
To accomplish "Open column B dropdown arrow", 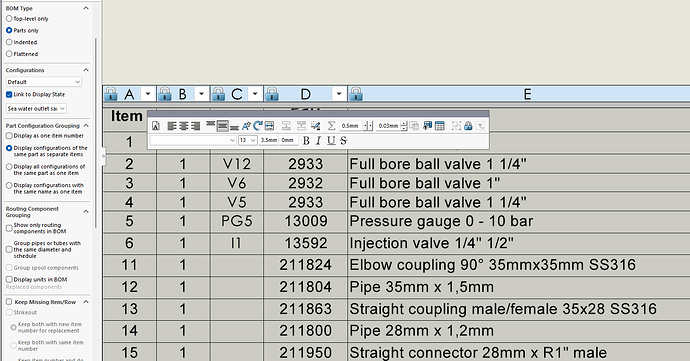I will pyautogui.click(x=202, y=94).
